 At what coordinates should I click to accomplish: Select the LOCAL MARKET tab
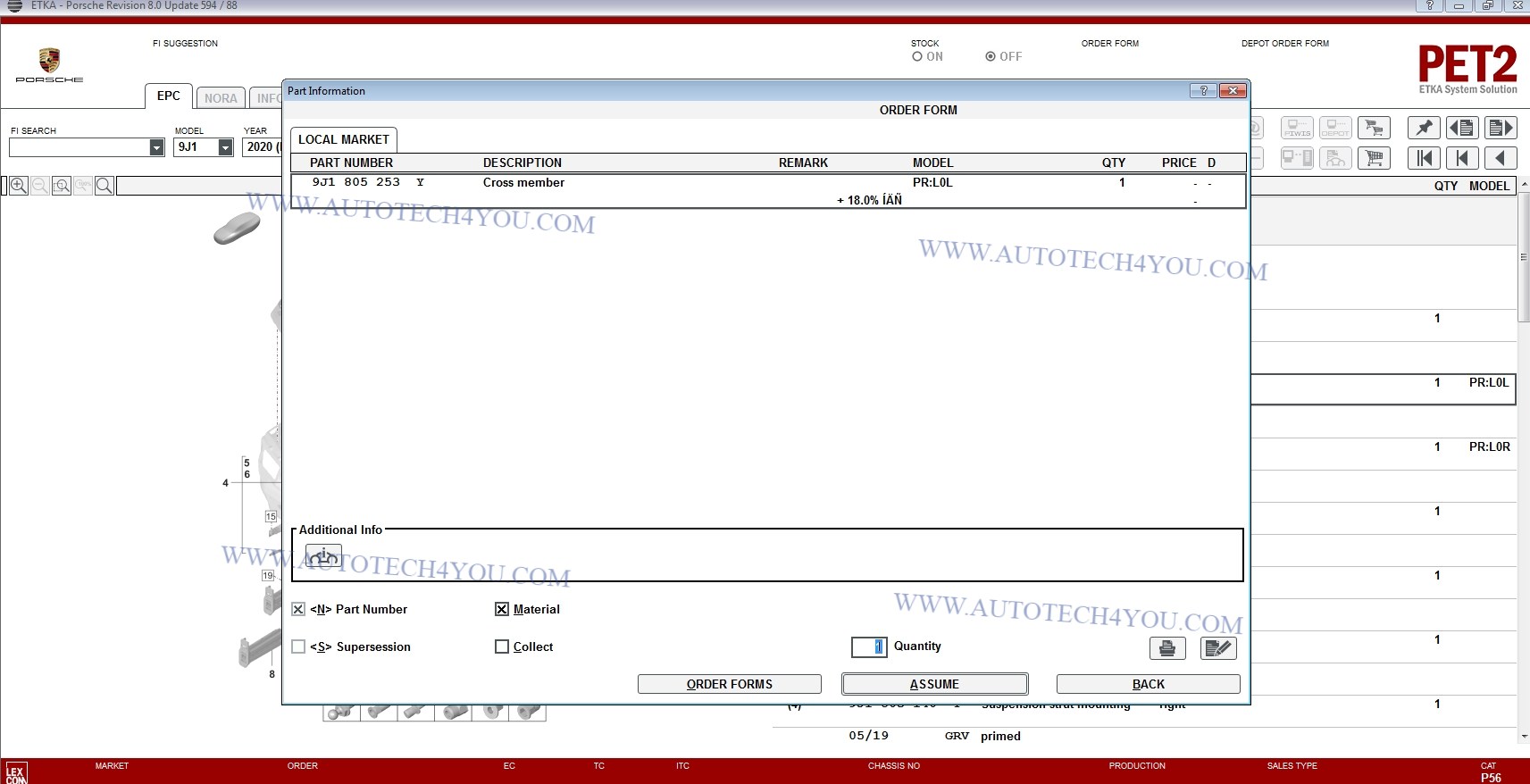pyautogui.click(x=344, y=139)
